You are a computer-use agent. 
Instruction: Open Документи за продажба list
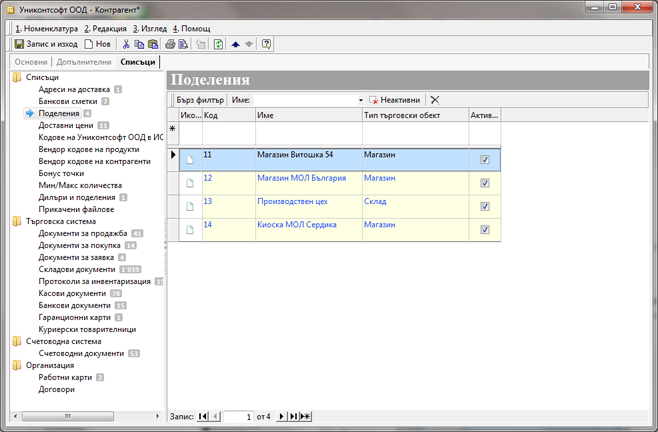click(x=83, y=233)
